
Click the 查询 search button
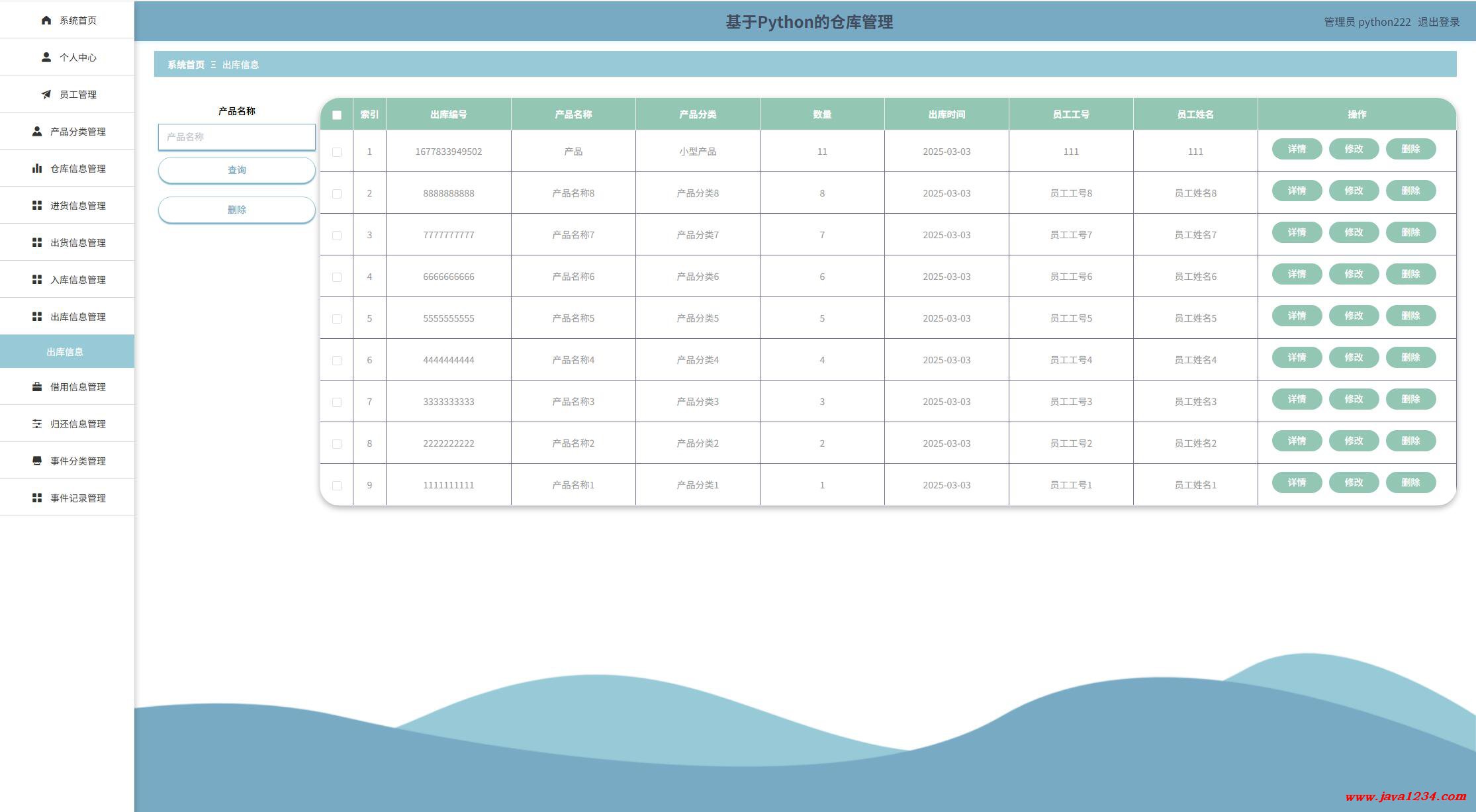[236, 170]
